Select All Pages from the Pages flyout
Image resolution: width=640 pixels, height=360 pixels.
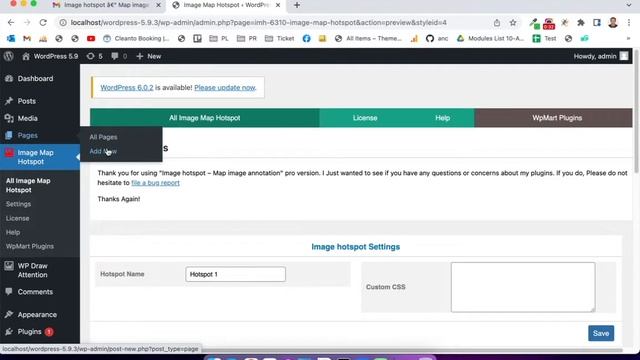pos(103,137)
